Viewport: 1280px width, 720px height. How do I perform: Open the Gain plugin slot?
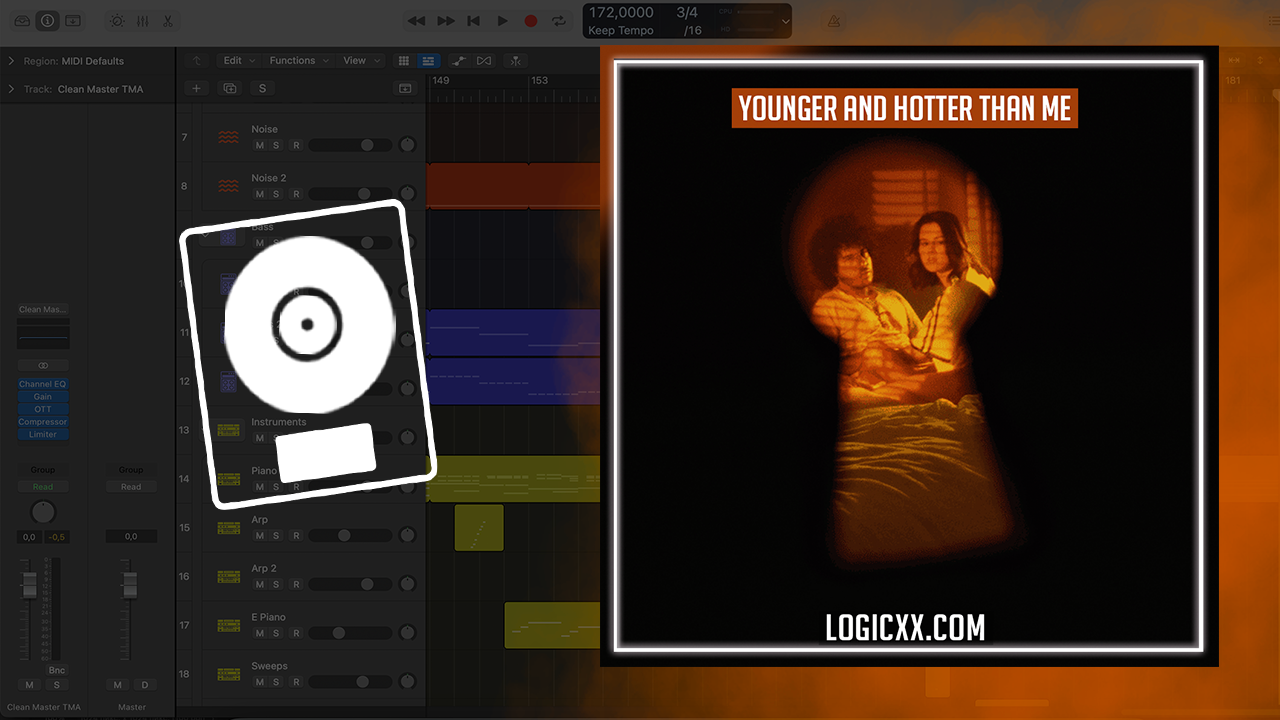(x=43, y=397)
